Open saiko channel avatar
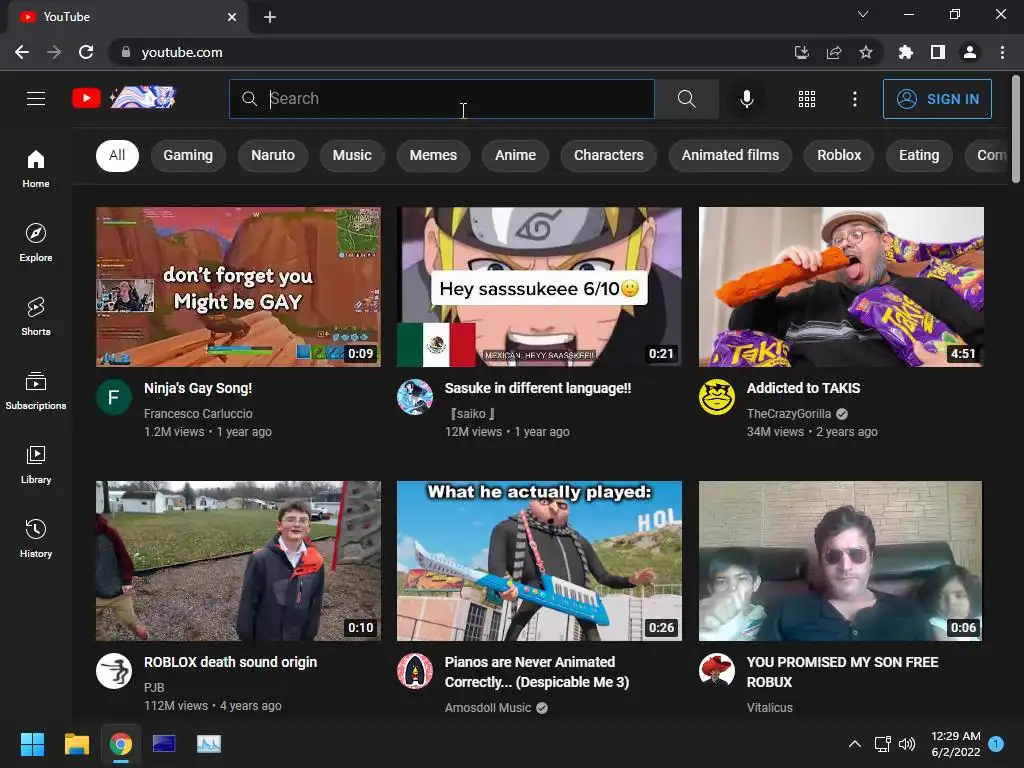Screen dimensions: 1024x768 [415, 397]
